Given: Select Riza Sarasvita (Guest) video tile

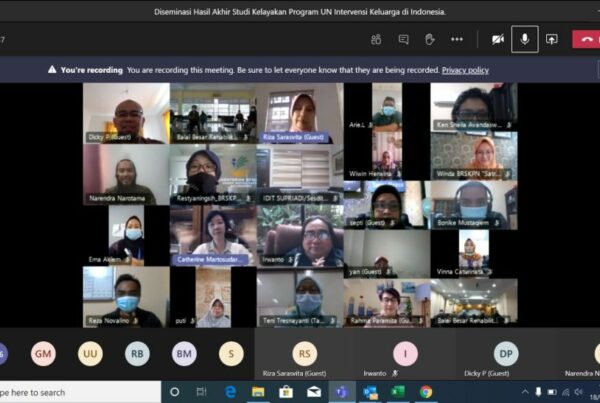Looking at the screenshot, I should (x=300, y=113).
